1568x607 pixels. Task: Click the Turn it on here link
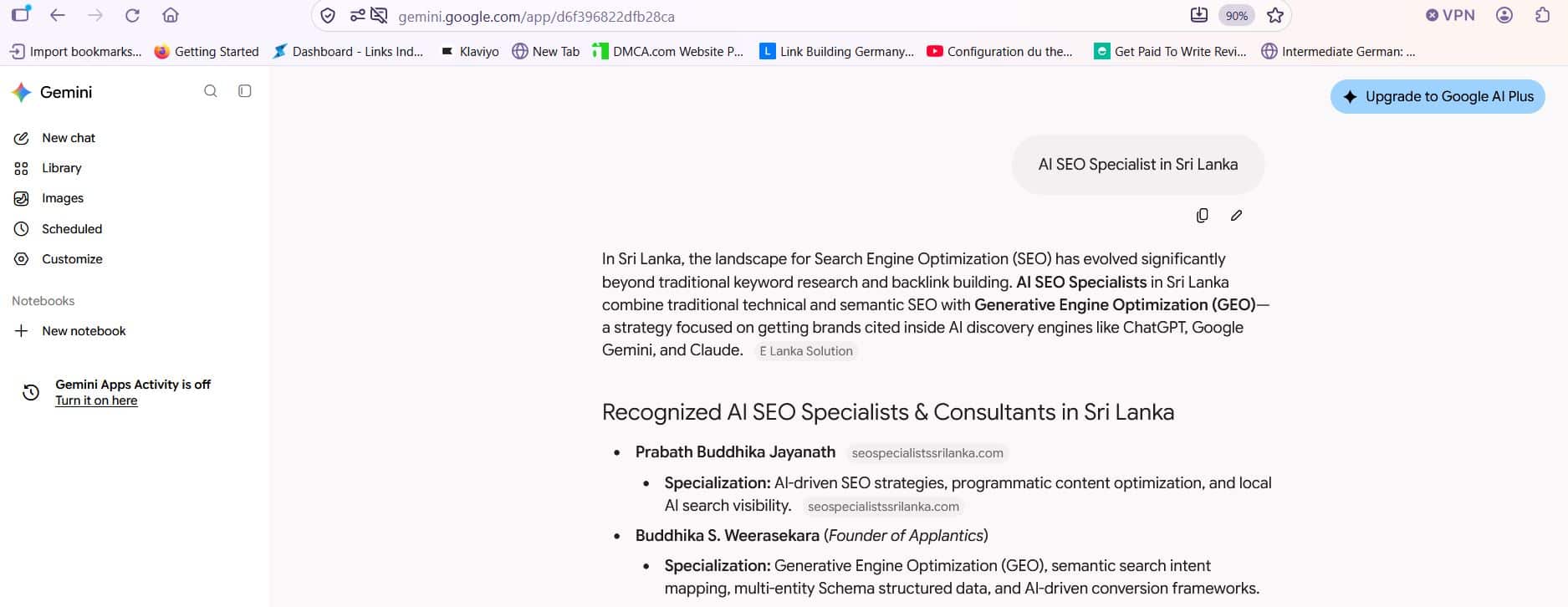[96, 400]
